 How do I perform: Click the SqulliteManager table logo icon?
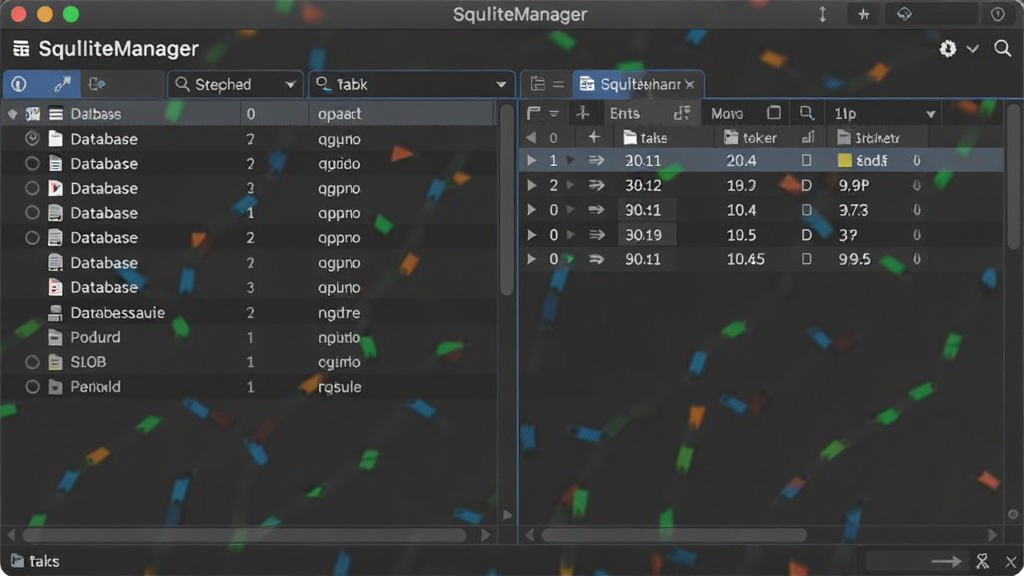click(x=21, y=48)
